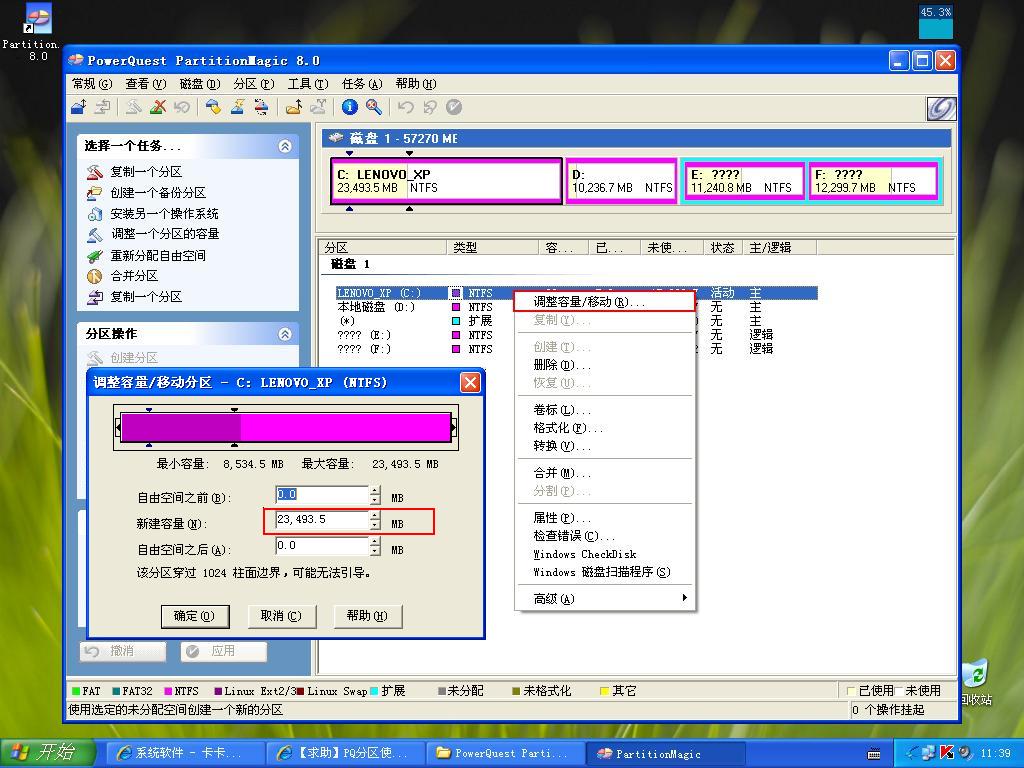
Task: Click the 安装另一个操作系统 task icon
Action: 95,214
